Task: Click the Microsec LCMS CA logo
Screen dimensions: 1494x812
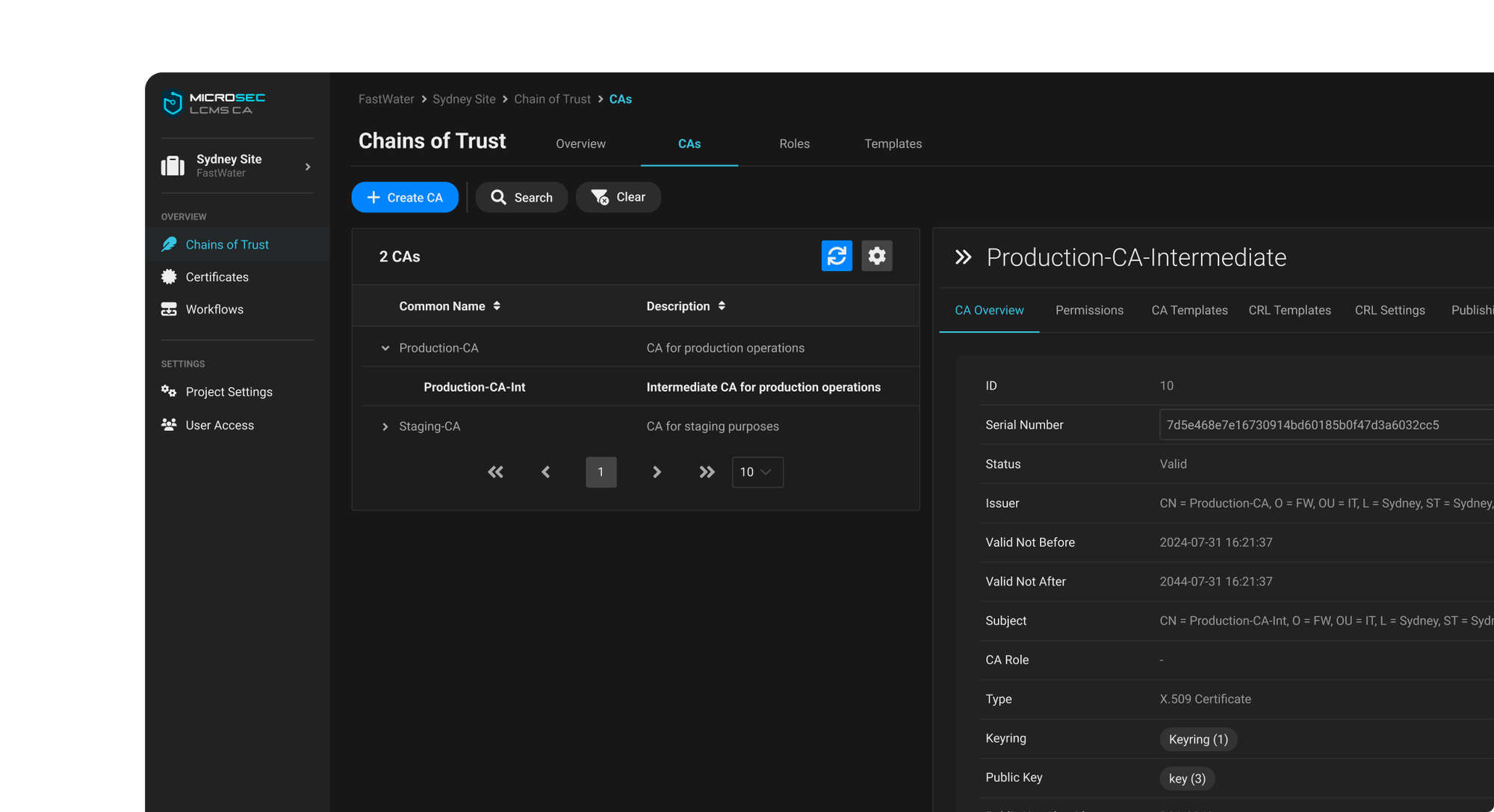Action: [x=214, y=103]
